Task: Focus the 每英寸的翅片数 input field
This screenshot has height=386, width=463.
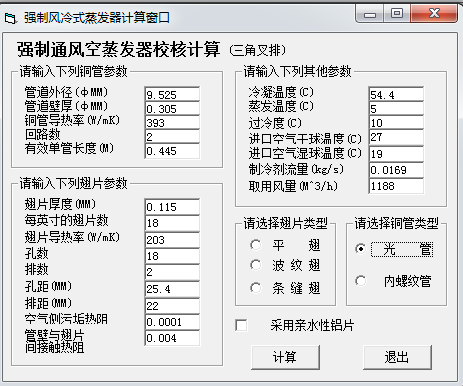Action: (172, 223)
